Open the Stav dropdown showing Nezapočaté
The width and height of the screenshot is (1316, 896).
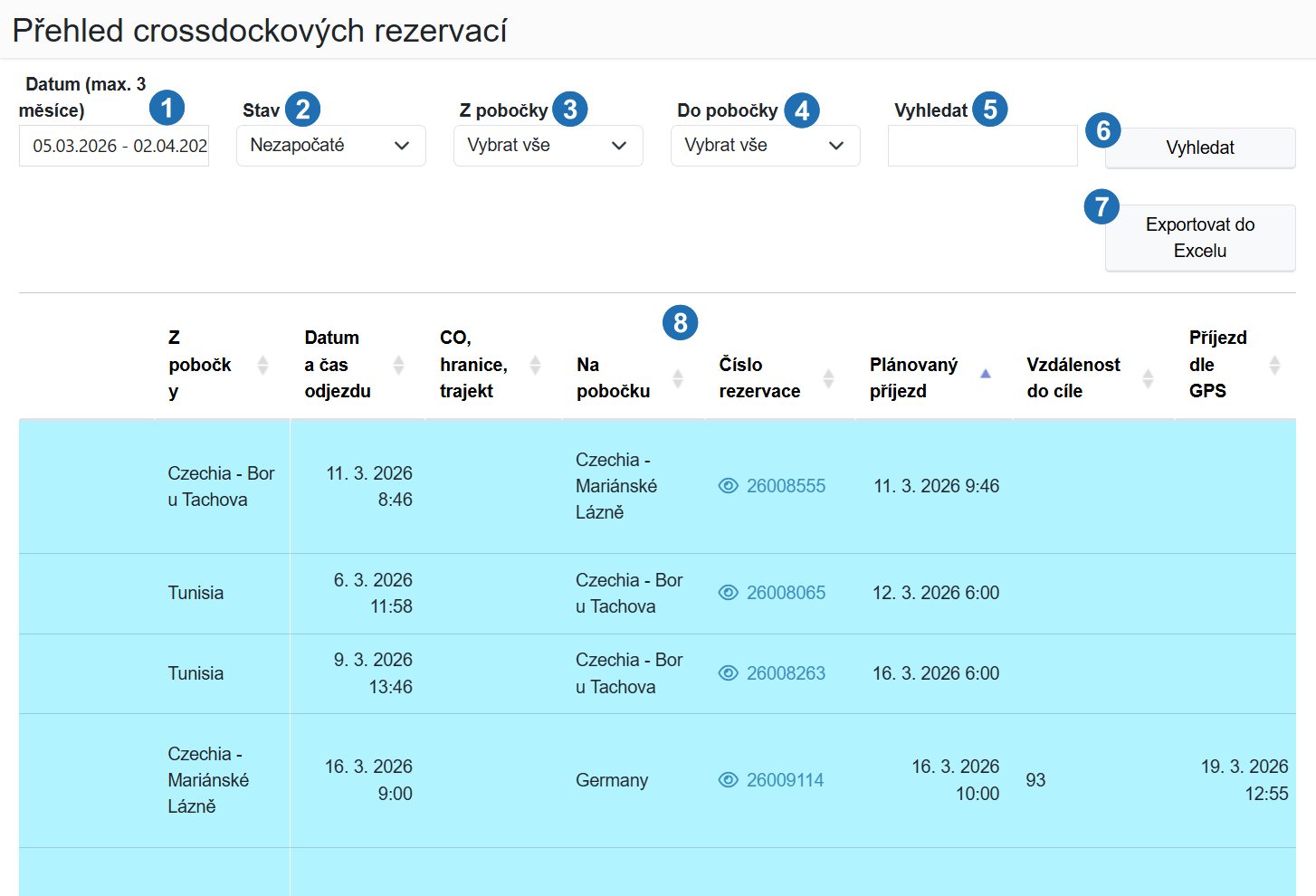[x=331, y=146]
